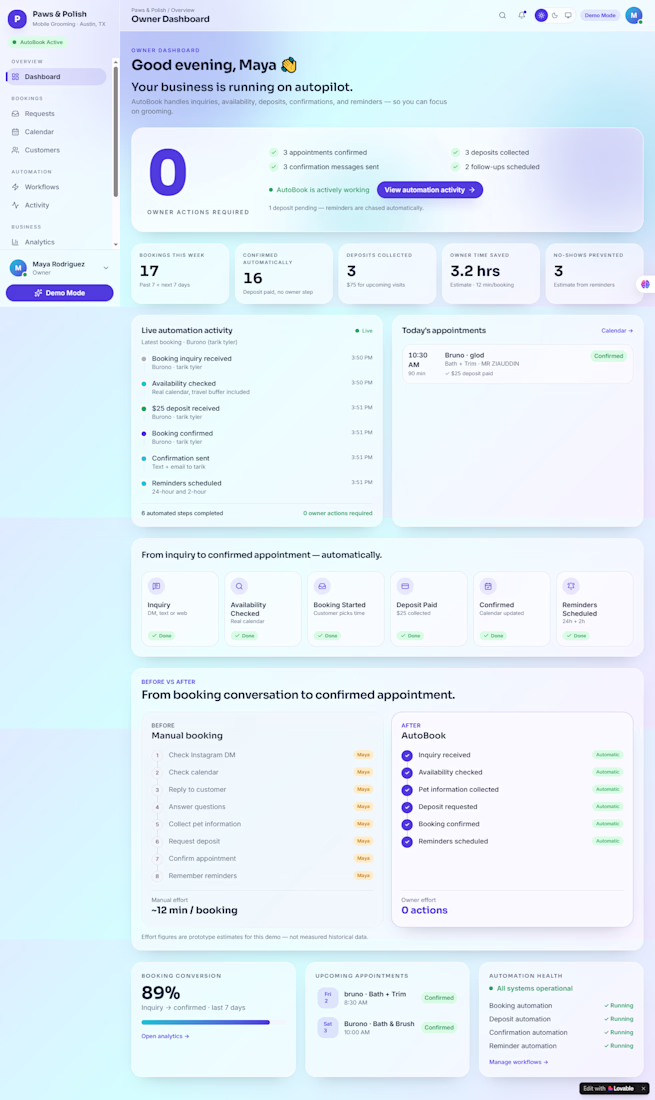Viewport: 655px width, 1100px height.
Task: Open the Calendar link in Today's appointments
Action: click(x=617, y=330)
